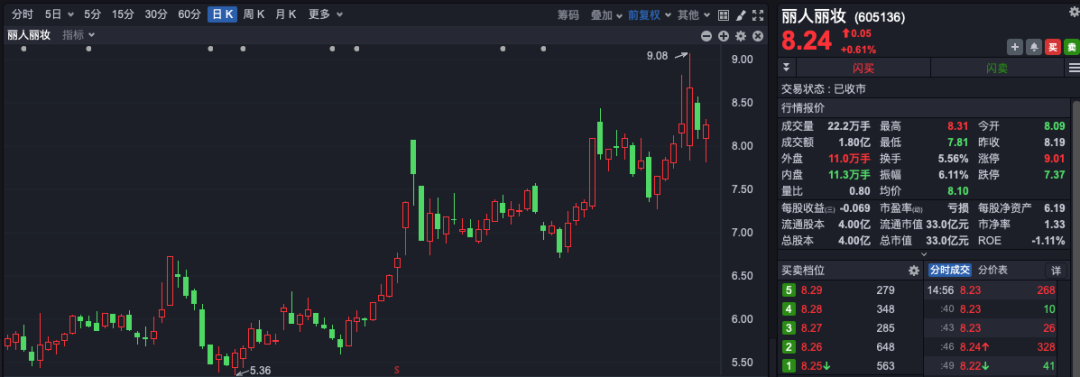Expand the 叠加 overlay dropdown
Screen dimensions: 1080x377
606,14
